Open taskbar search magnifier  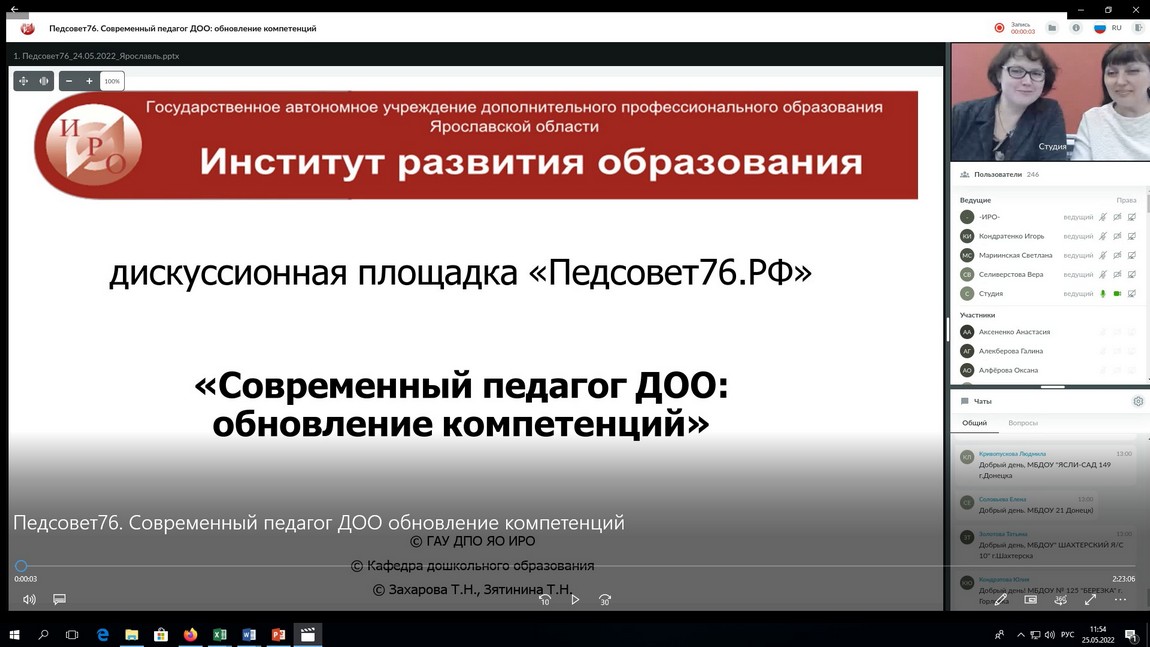coord(43,635)
